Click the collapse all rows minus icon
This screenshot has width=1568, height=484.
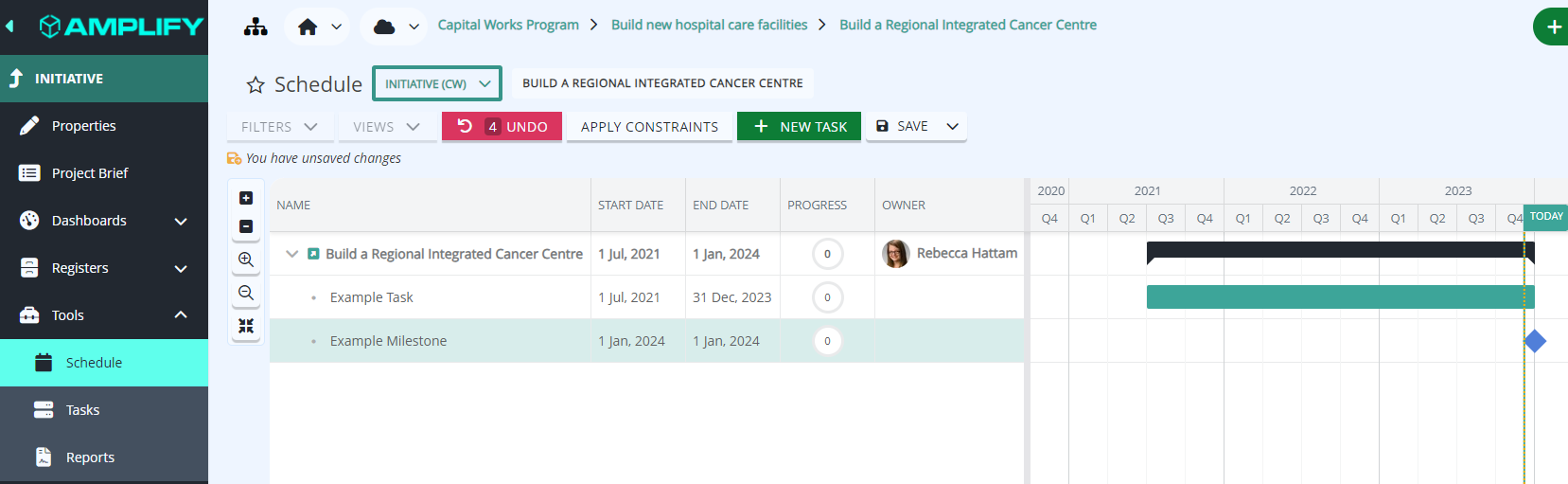tap(246, 226)
